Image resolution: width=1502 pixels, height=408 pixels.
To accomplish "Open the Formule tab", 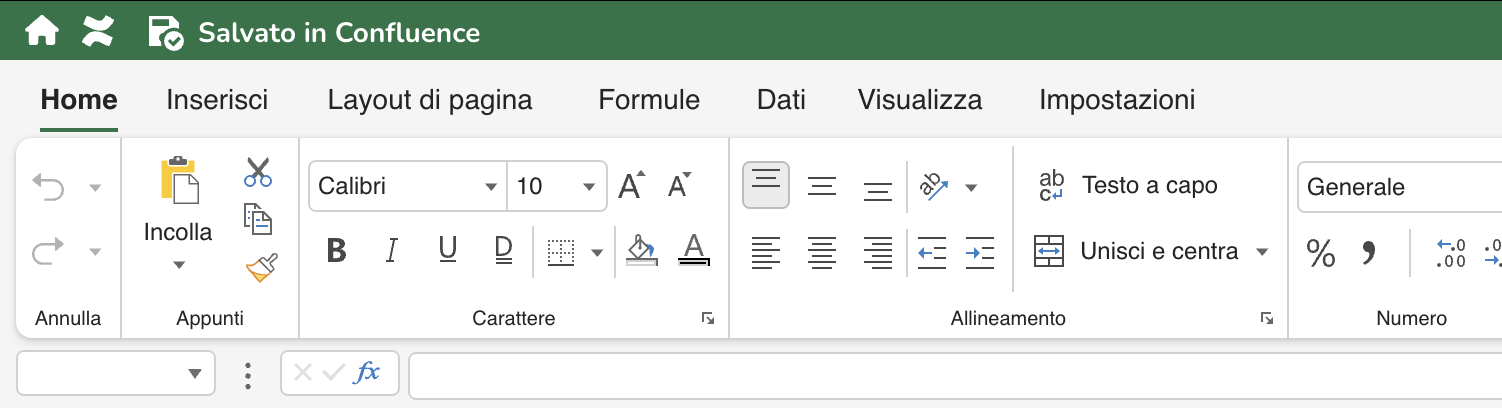I will coord(649,100).
